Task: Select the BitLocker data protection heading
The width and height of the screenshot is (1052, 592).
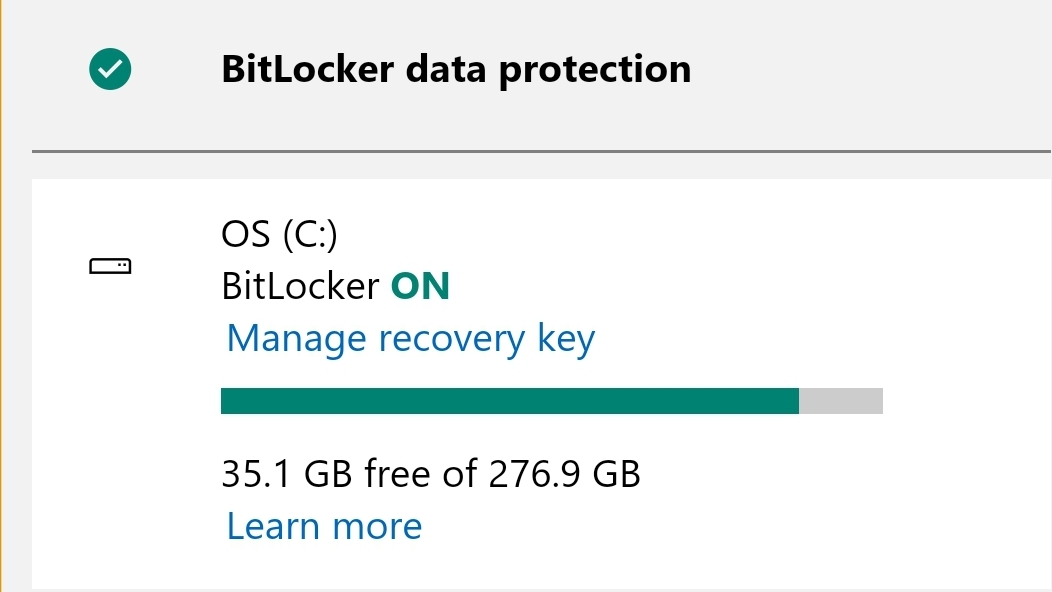Action: (456, 69)
